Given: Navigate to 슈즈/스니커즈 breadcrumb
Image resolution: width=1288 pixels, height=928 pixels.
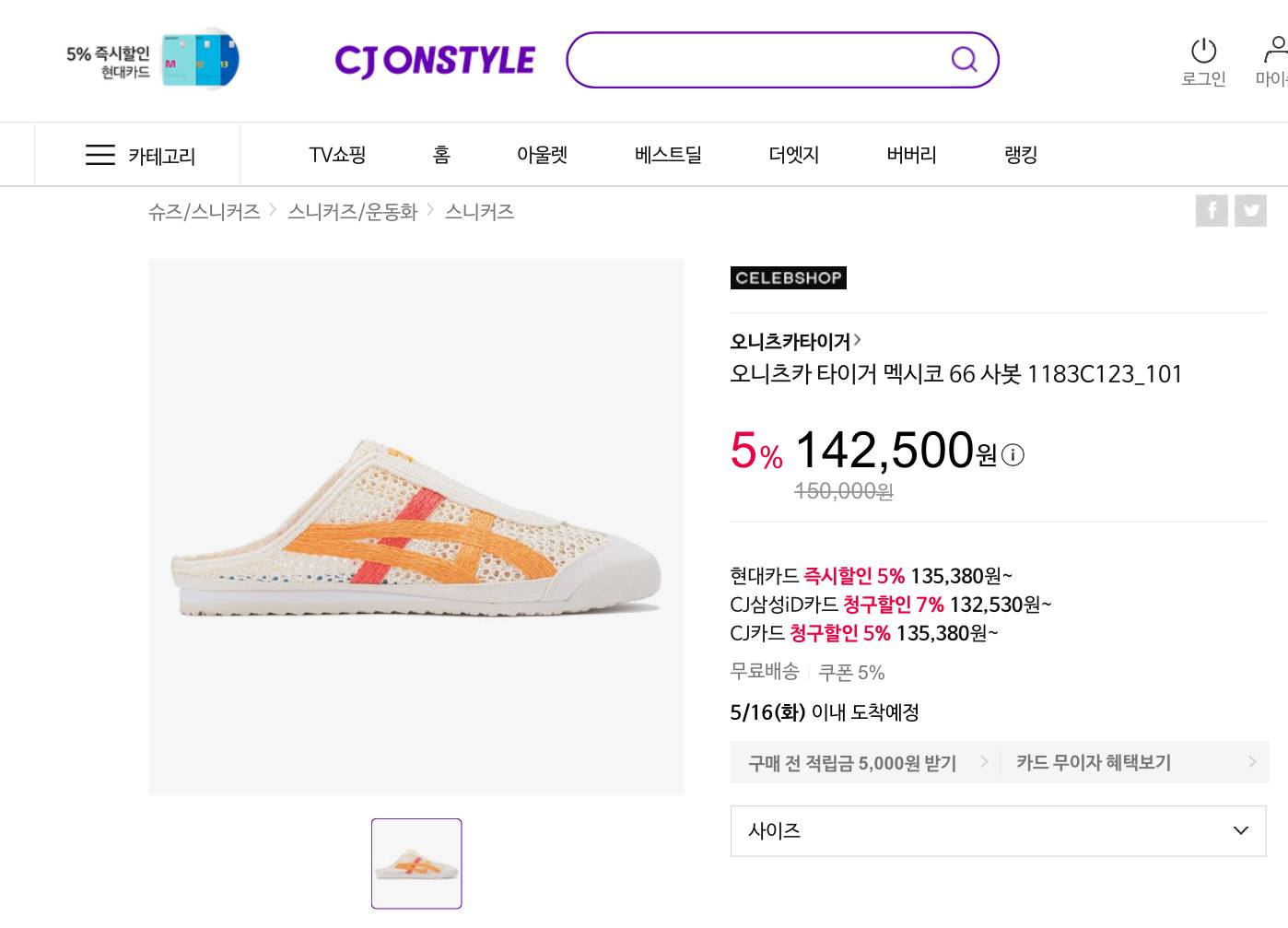Looking at the screenshot, I should coord(205,212).
